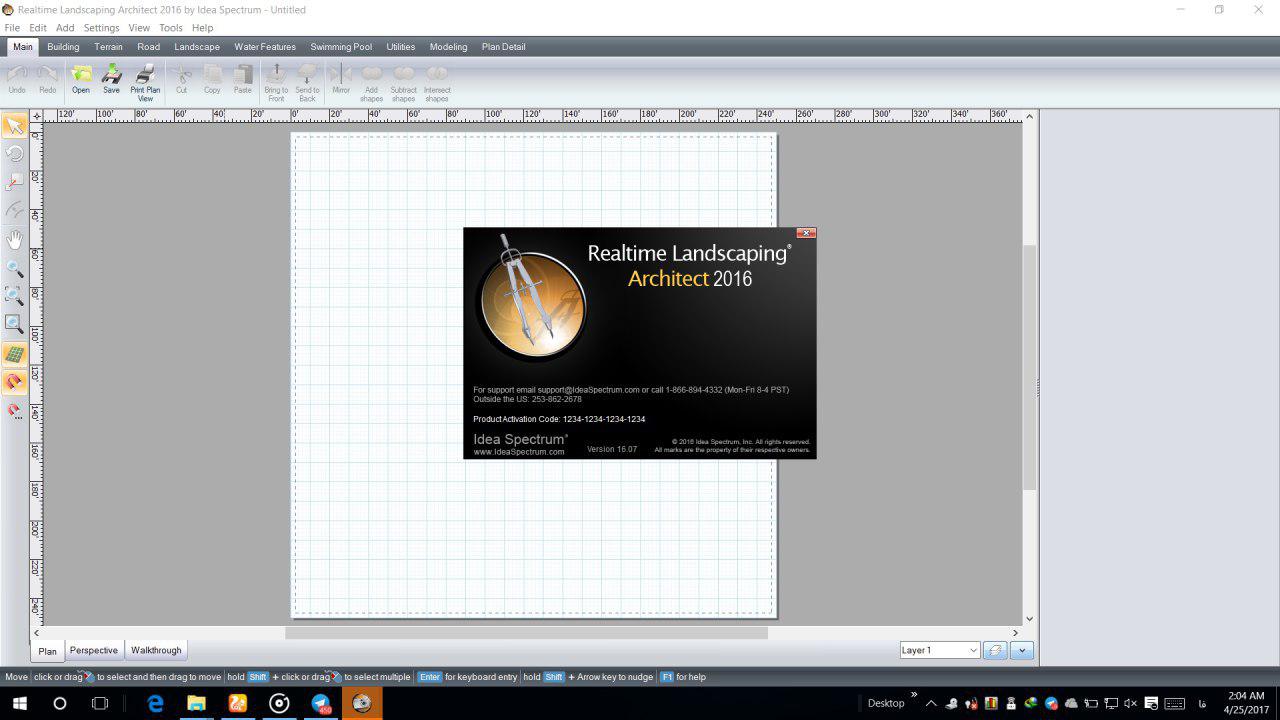1280x720 pixels.
Task: Click the layers icon beside Layer 1
Action: (994, 650)
